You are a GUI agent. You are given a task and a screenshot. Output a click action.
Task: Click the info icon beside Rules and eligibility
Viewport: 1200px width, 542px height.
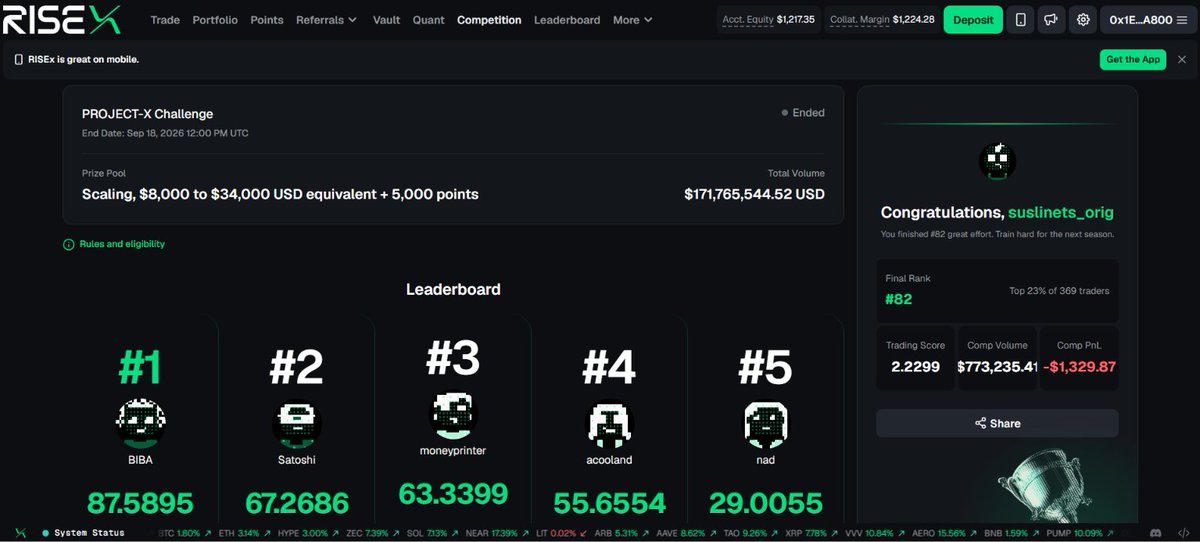point(69,244)
